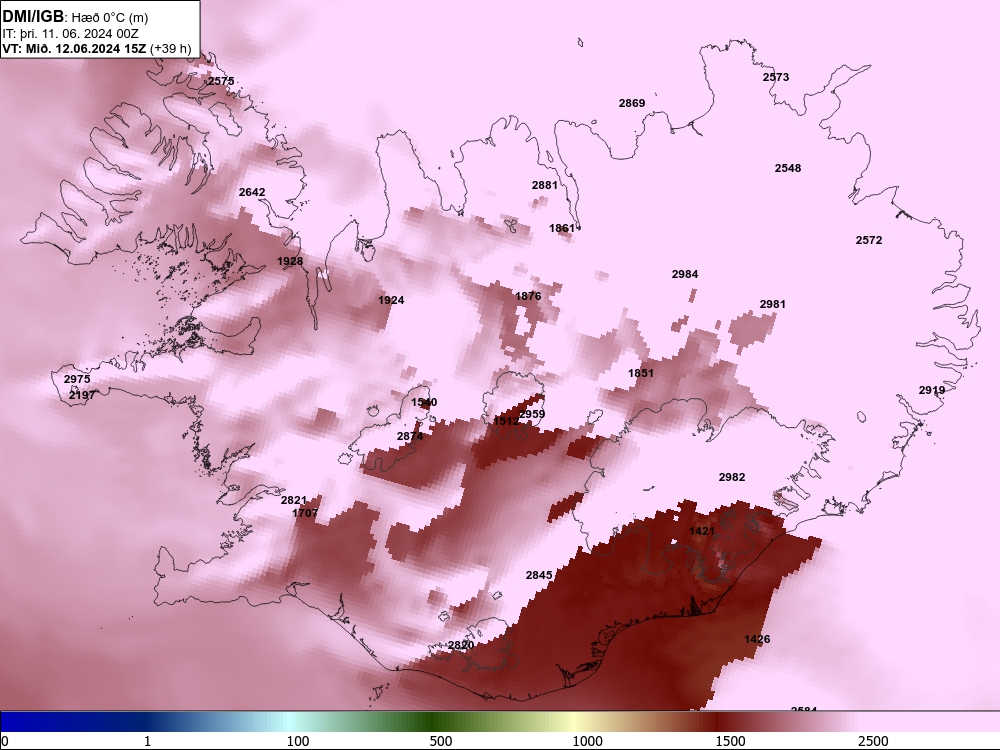
Task: Click the 1512 map value
Action: point(506,421)
